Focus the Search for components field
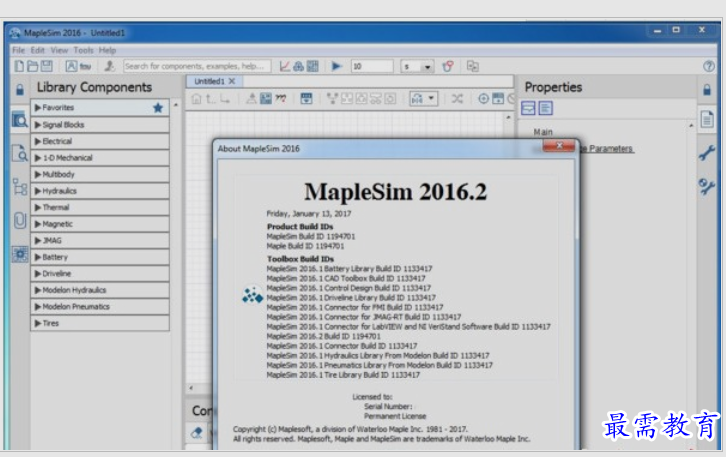This screenshot has height=457, width=726. 197,66
